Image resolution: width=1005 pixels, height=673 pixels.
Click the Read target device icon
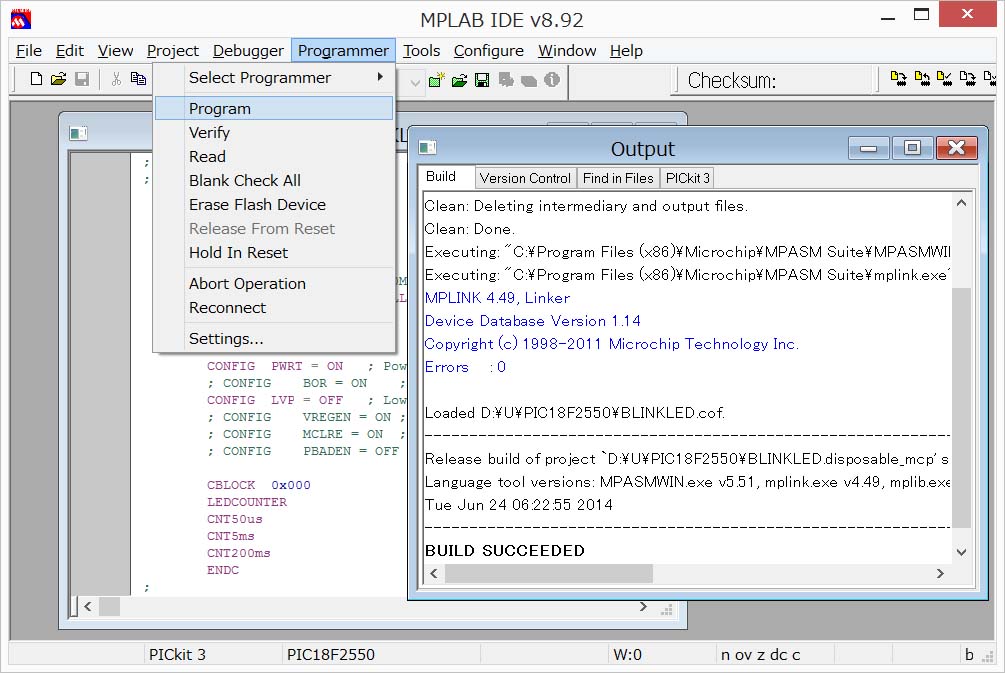click(x=922, y=79)
